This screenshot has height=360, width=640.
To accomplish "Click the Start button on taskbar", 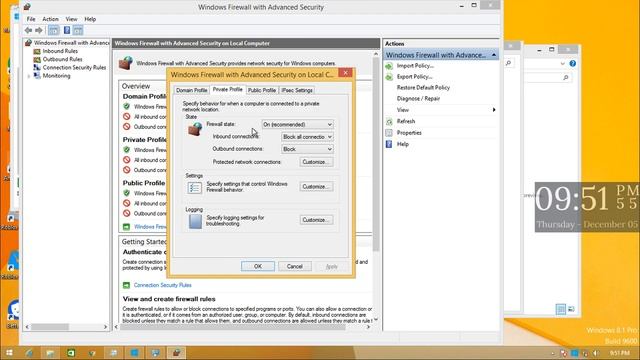I will [x=9, y=353].
